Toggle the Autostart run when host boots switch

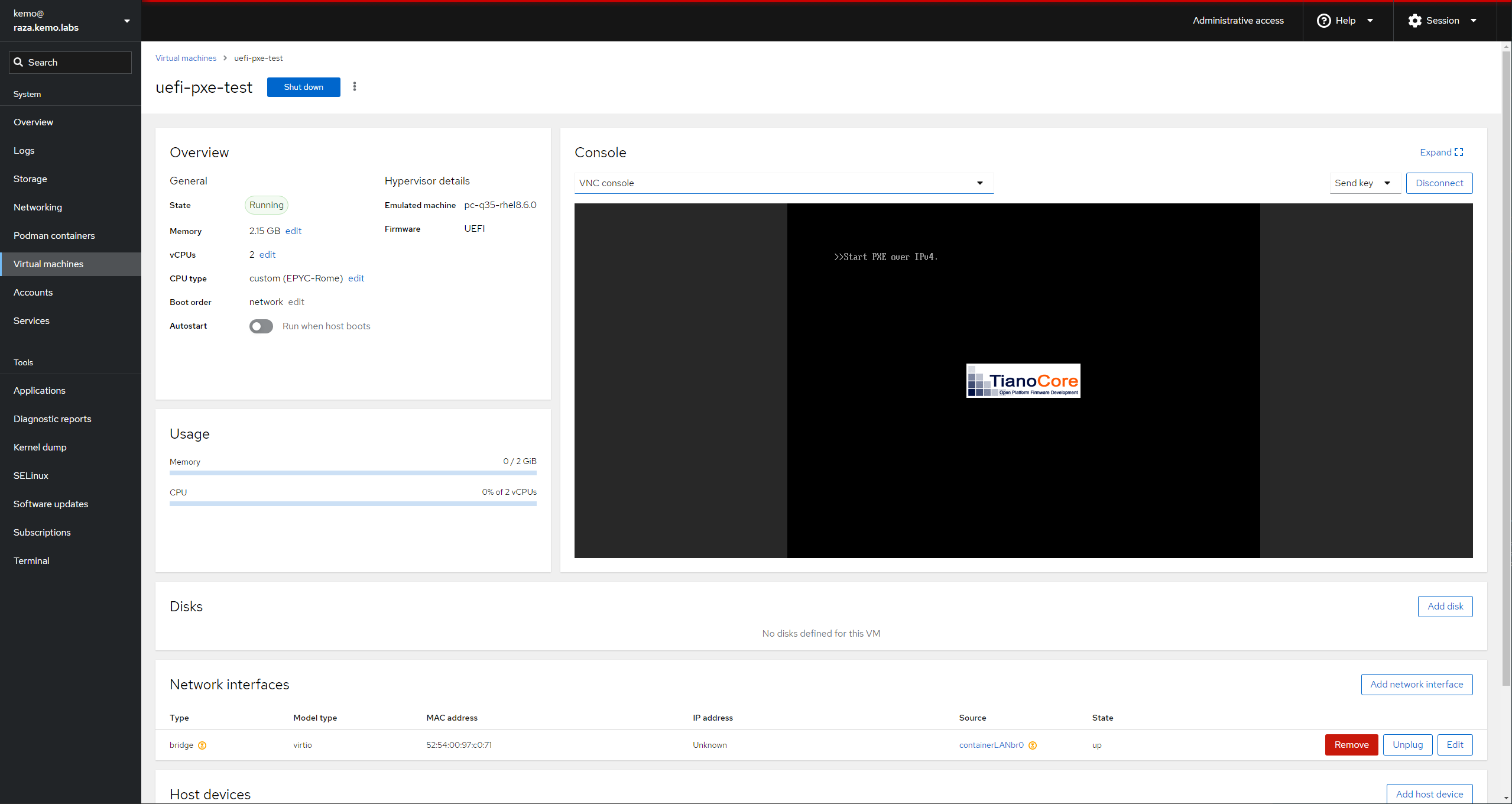click(261, 326)
